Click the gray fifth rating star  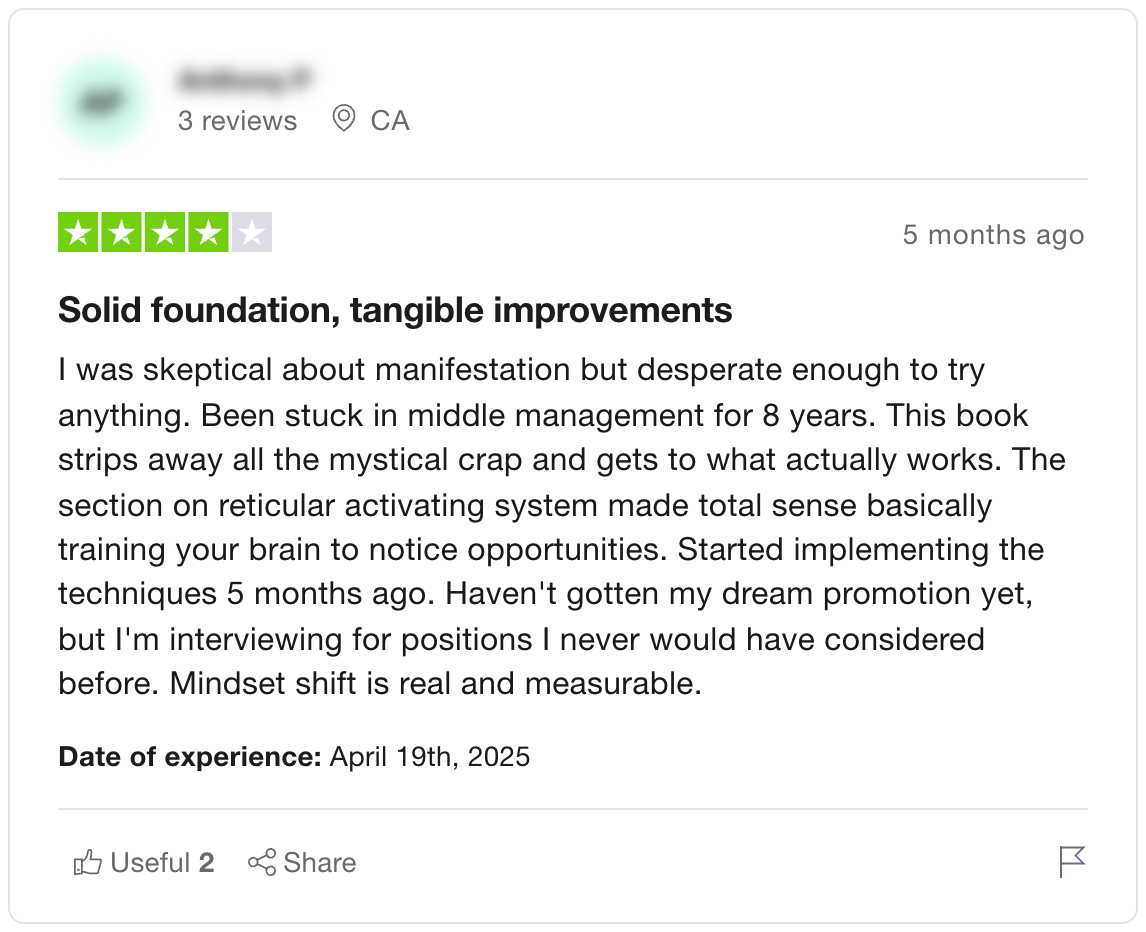point(251,234)
